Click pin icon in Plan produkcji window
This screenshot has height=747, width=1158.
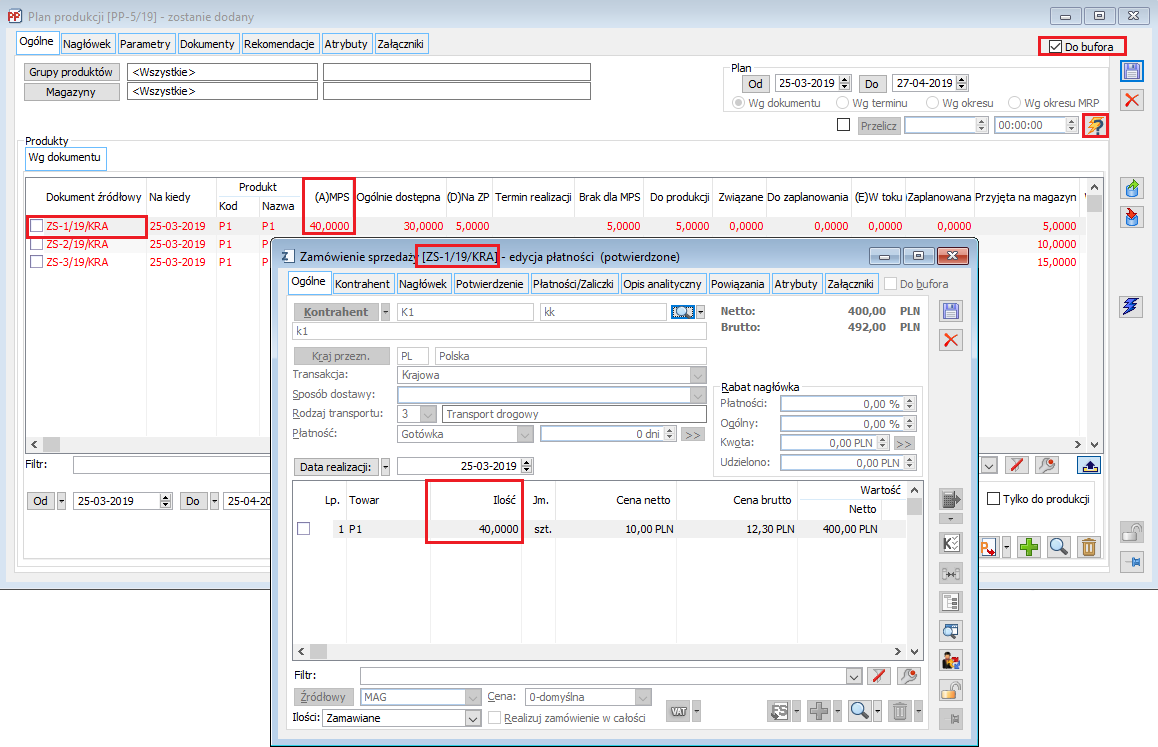coord(1131,562)
